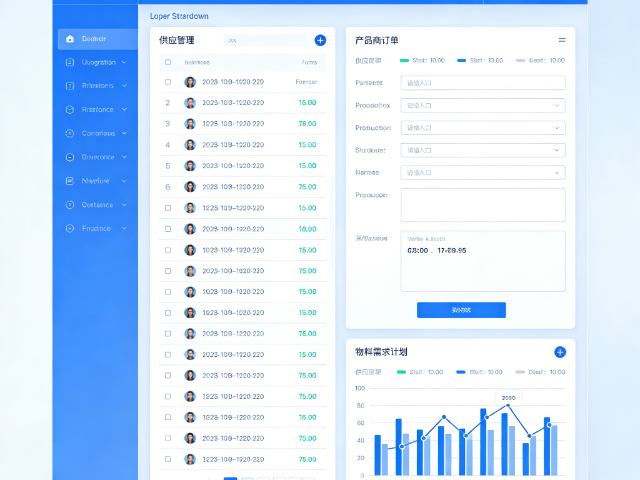The height and width of the screenshot is (480, 640).
Task: Click avatar in row number 5
Action: click(190, 166)
